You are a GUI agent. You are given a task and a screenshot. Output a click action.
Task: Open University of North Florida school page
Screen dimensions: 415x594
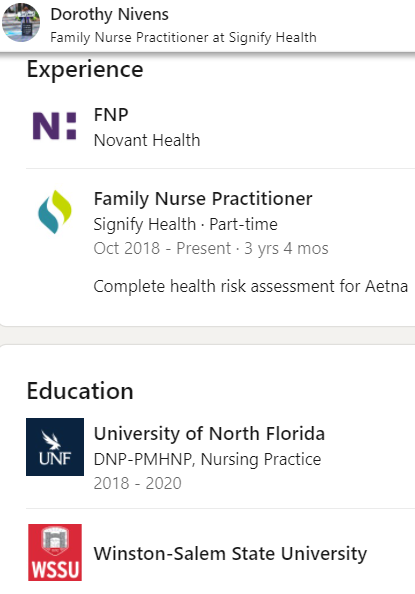209,434
